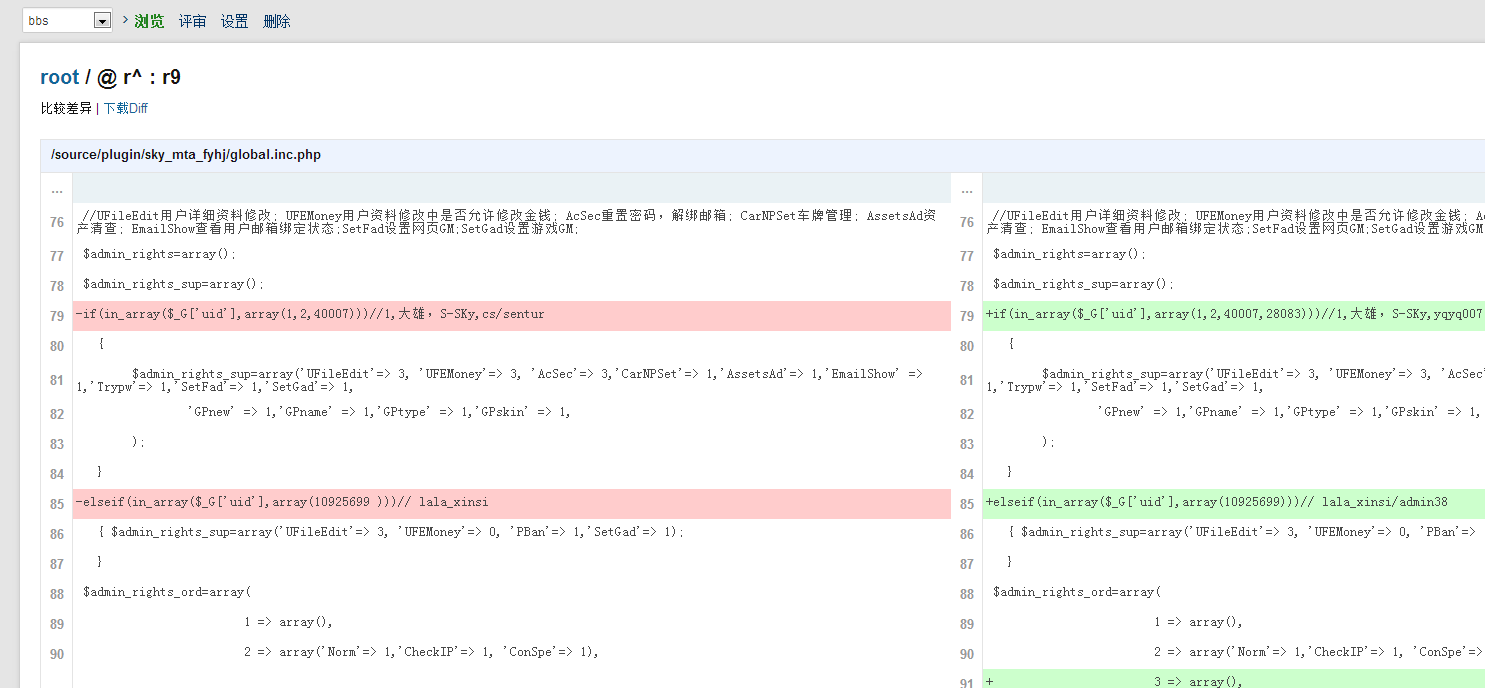
Task: Click the 删除 delete menu item
Action: (x=276, y=21)
